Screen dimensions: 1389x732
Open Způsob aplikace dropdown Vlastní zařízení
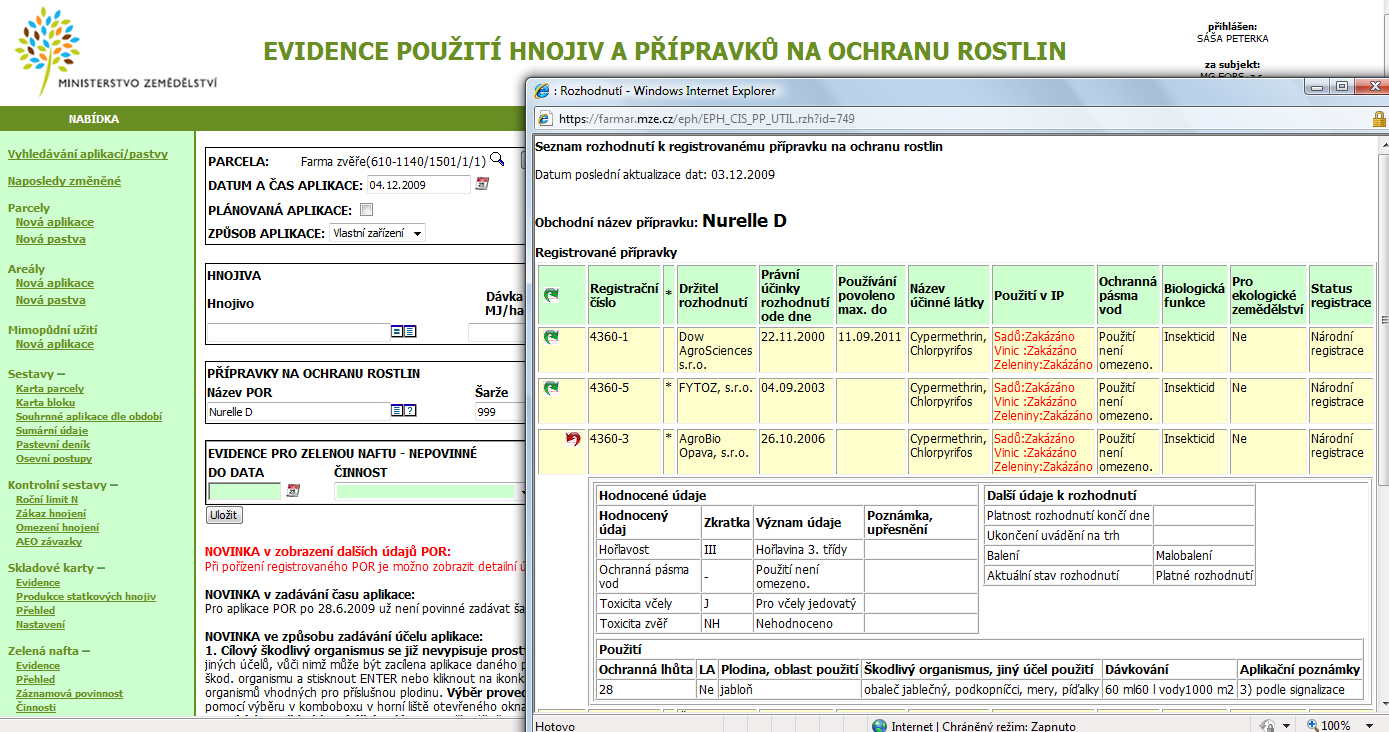click(378, 233)
